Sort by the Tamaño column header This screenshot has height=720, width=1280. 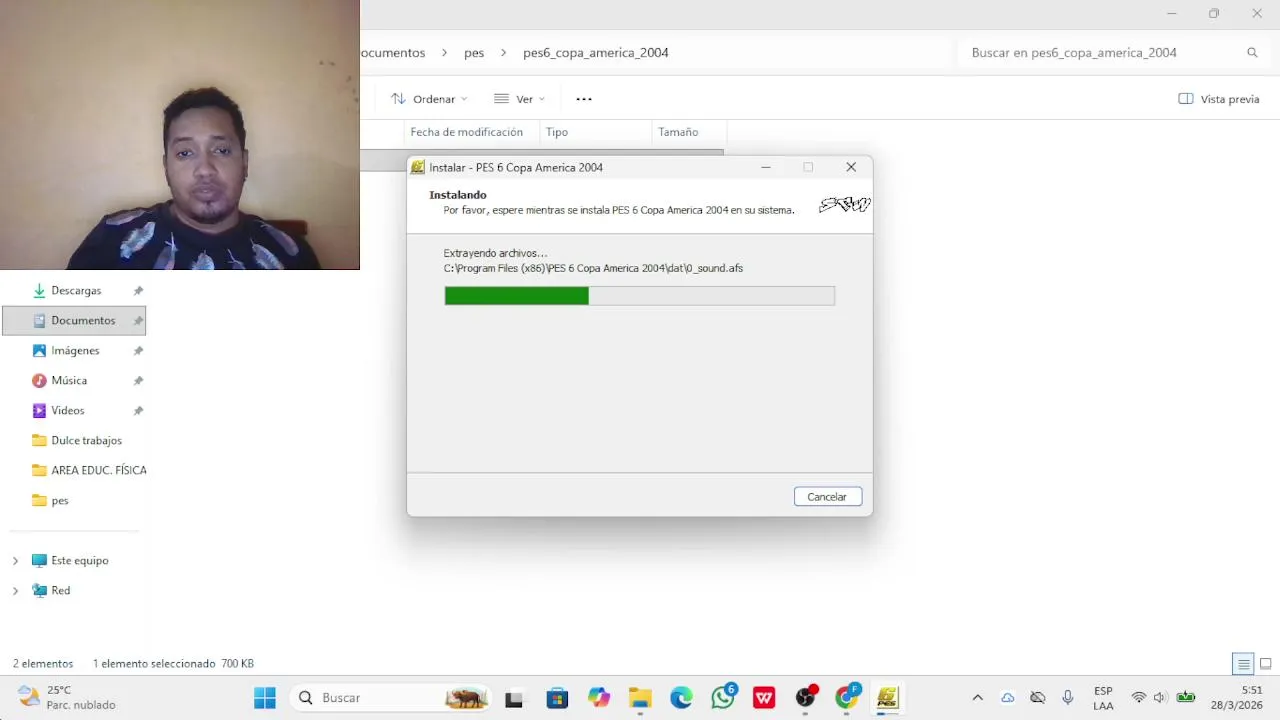point(678,132)
